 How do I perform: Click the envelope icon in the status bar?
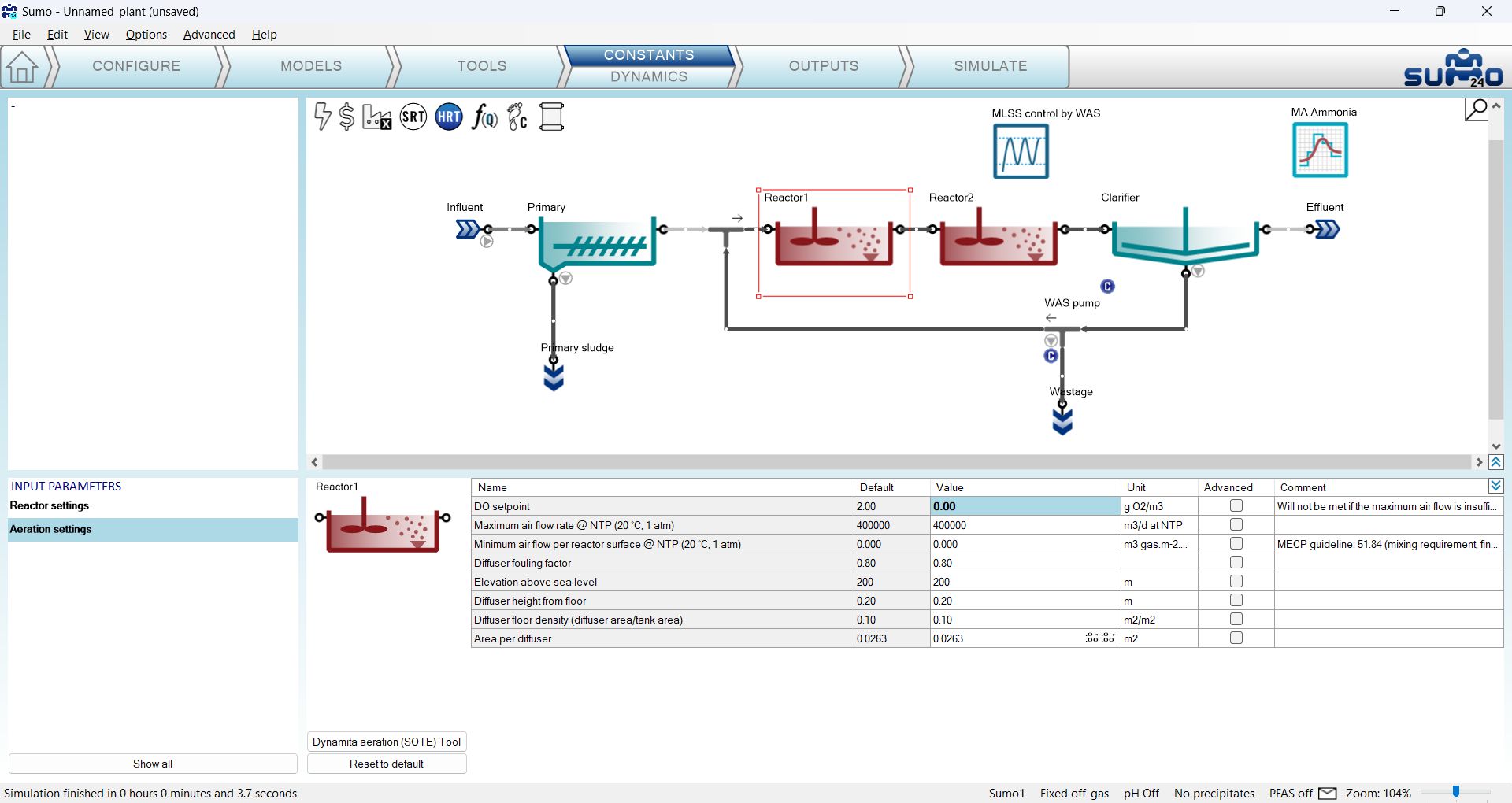pos(1328,793)
